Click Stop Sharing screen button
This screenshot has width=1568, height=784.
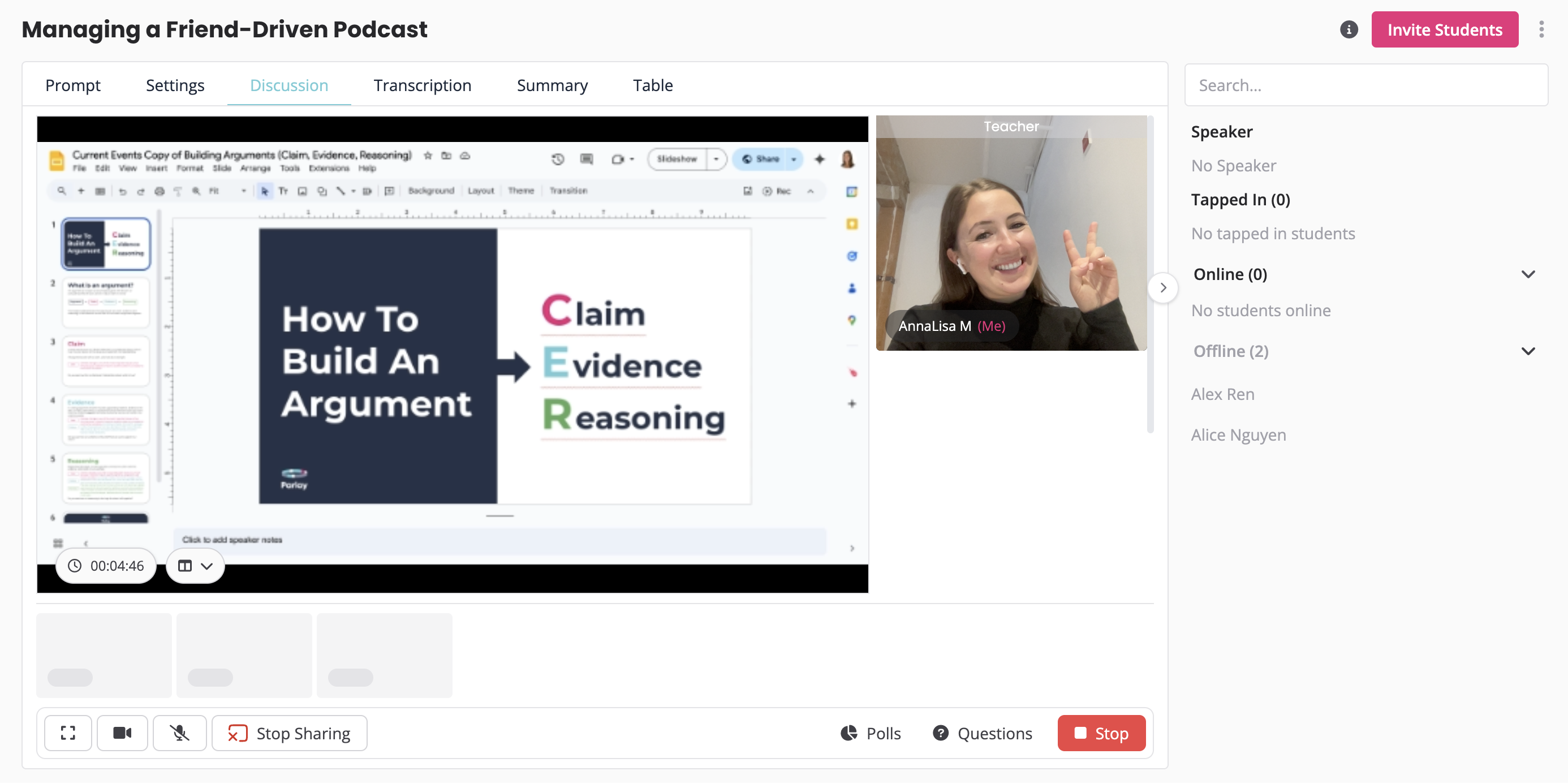(x=289, y=733)
